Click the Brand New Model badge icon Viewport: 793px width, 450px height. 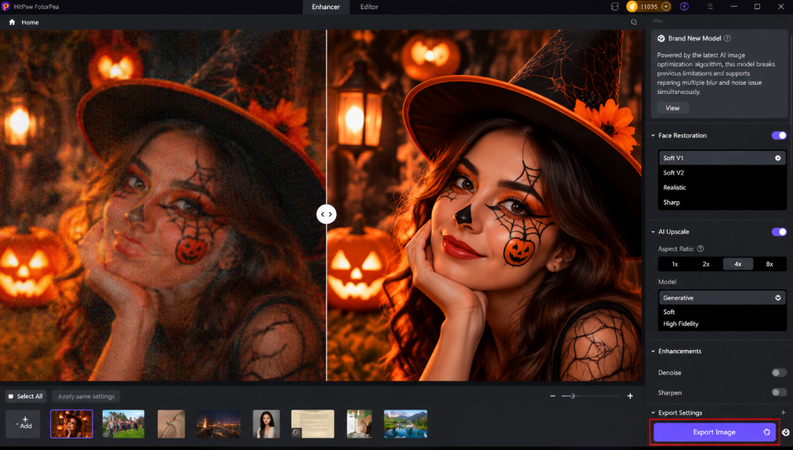pyautogui.click(x=661, y=38)
